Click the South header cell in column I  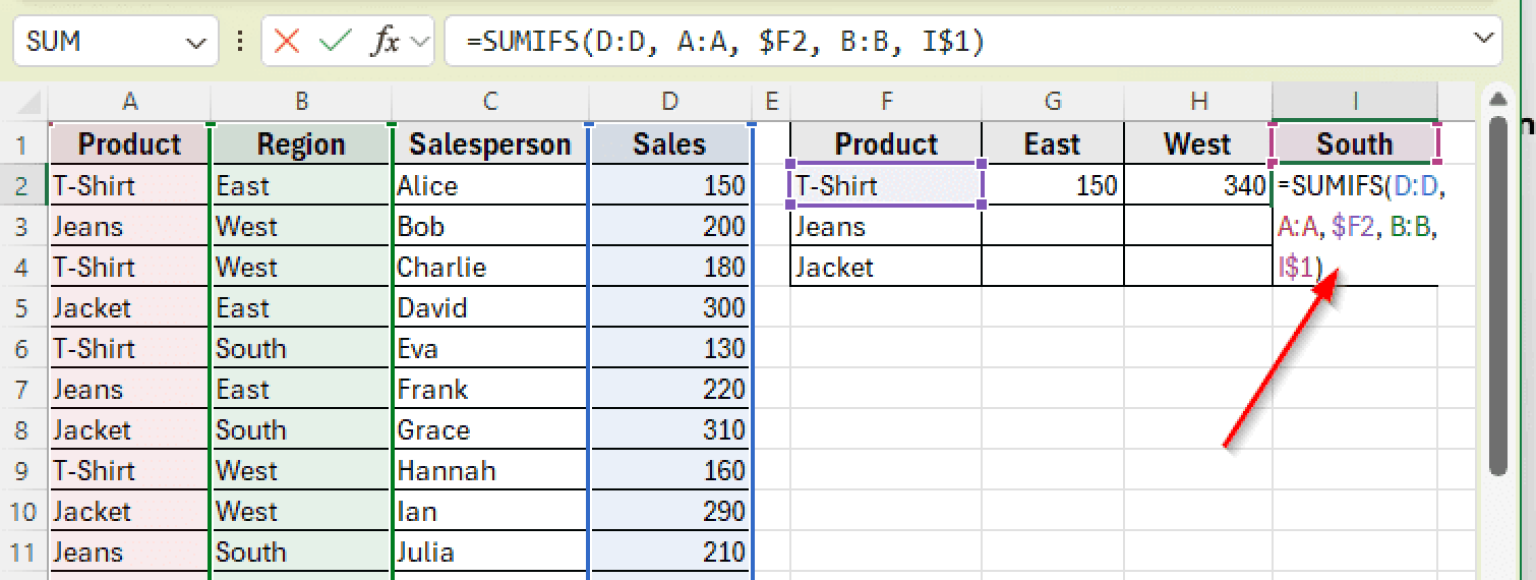click(1355, 143)
